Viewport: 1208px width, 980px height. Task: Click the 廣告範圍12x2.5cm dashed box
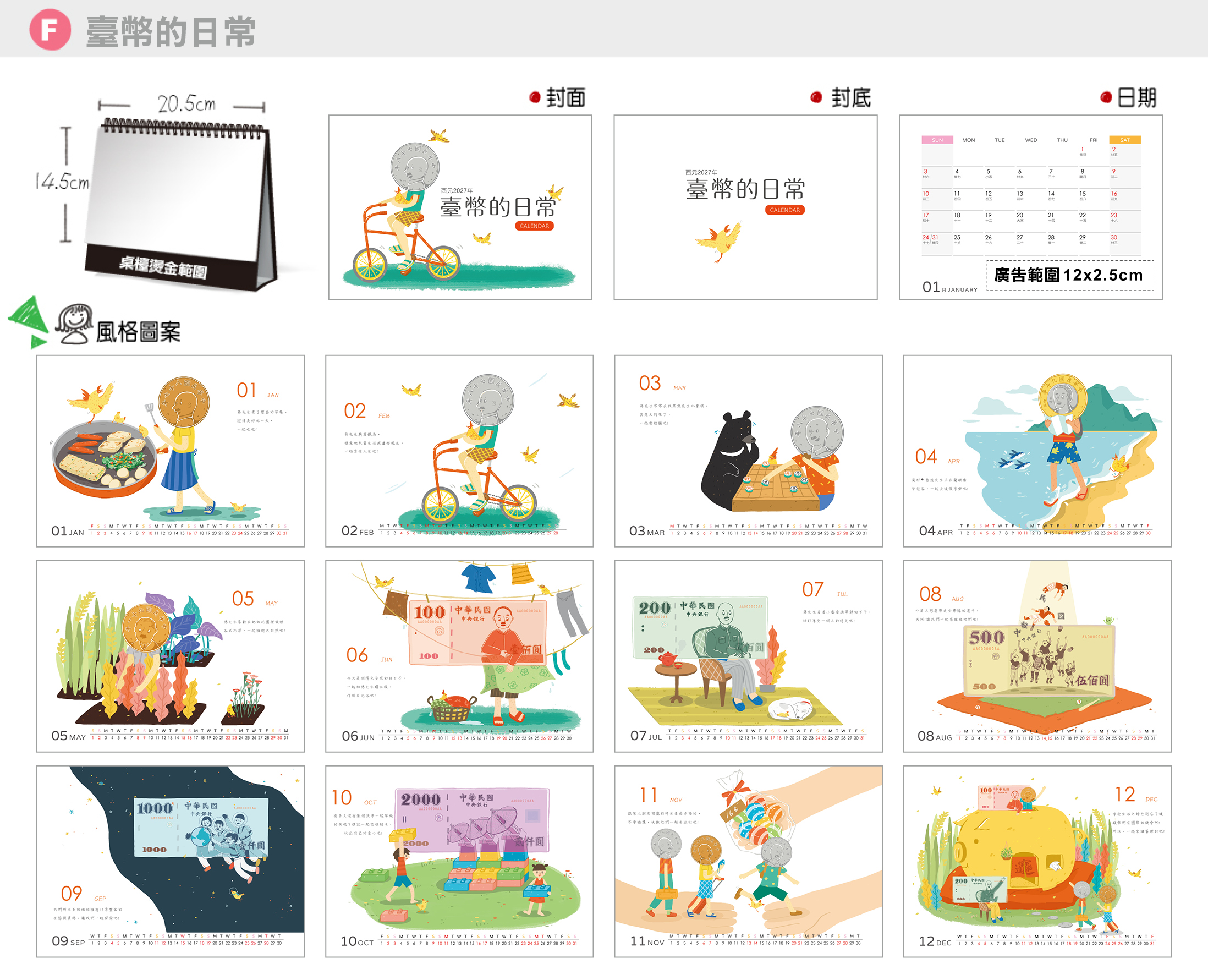pos(1070,275)
